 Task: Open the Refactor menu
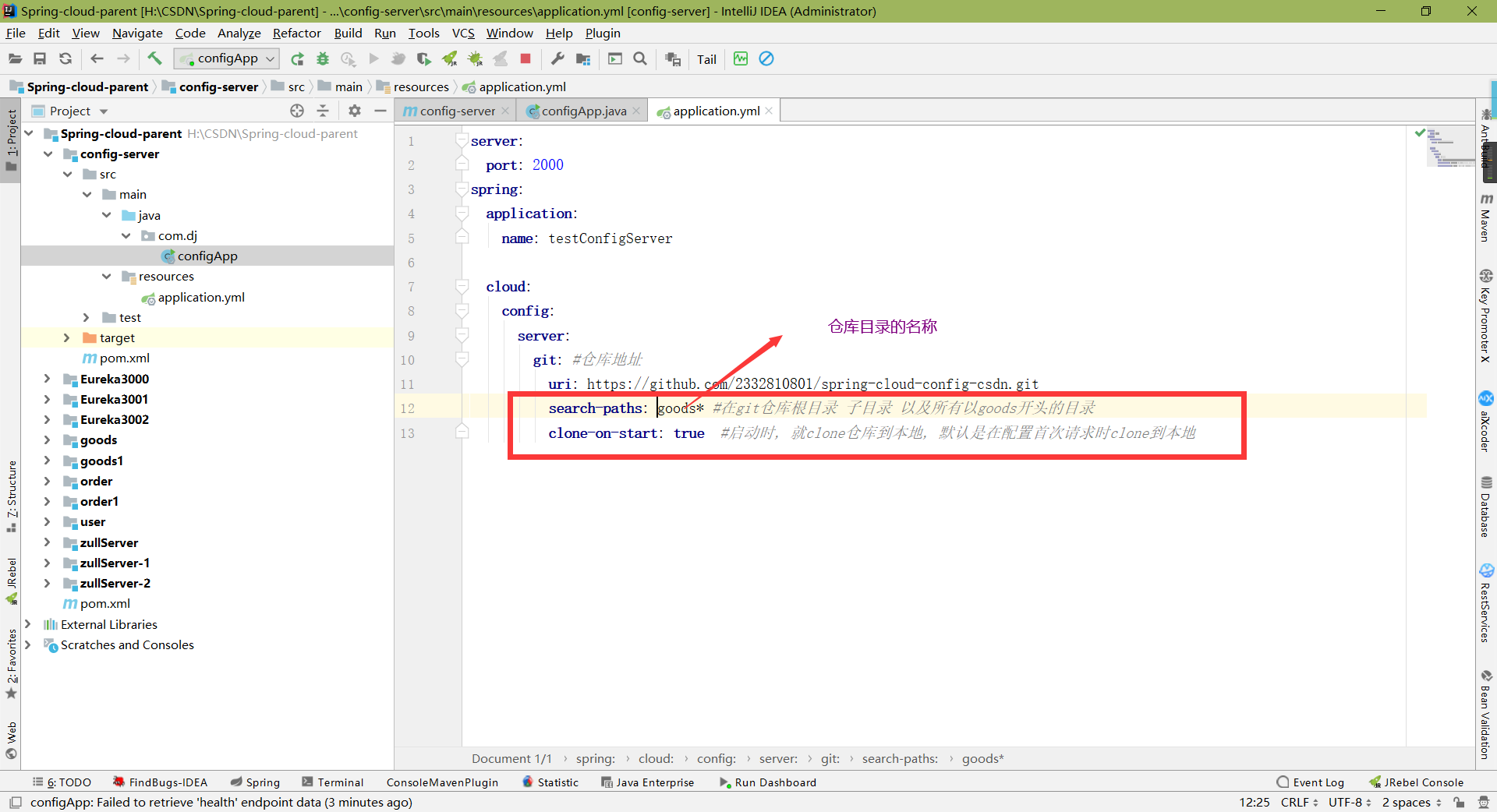pyautogui.click(x=296, y=33)
